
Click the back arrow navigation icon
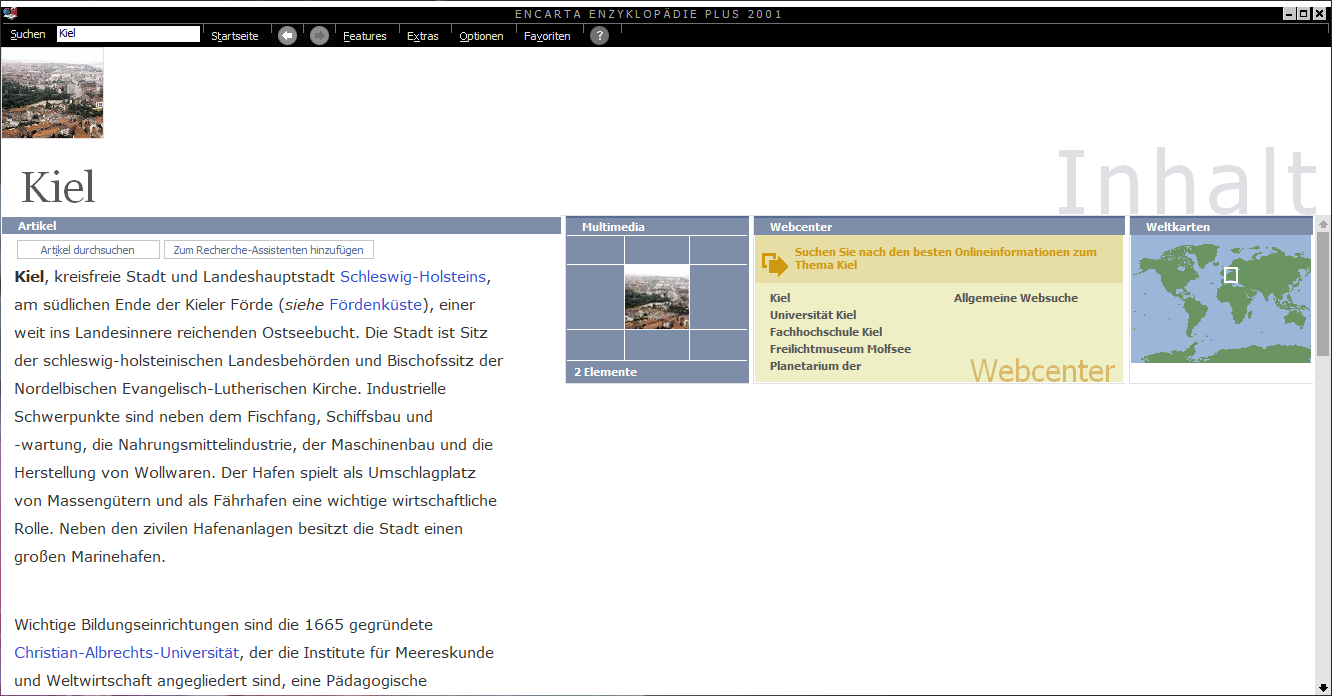(287, 36)
